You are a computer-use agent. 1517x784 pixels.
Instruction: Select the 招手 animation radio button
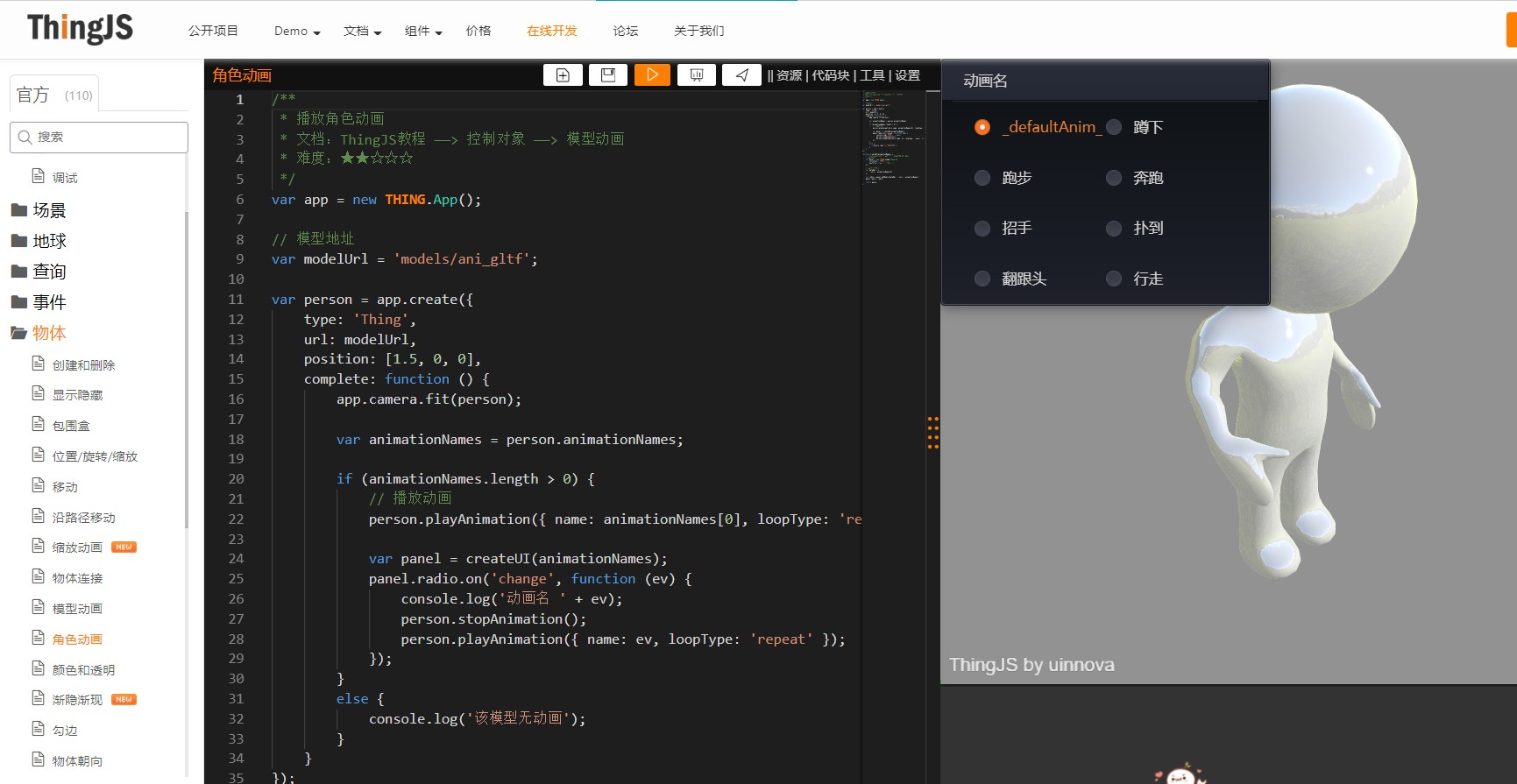pos(982,229)
